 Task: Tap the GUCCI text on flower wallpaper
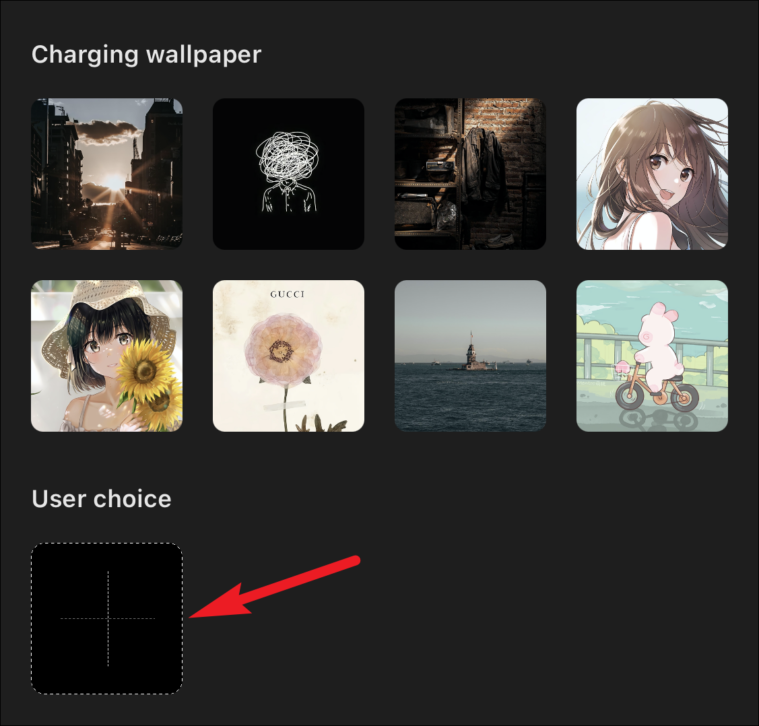click(x=288, y=294)
